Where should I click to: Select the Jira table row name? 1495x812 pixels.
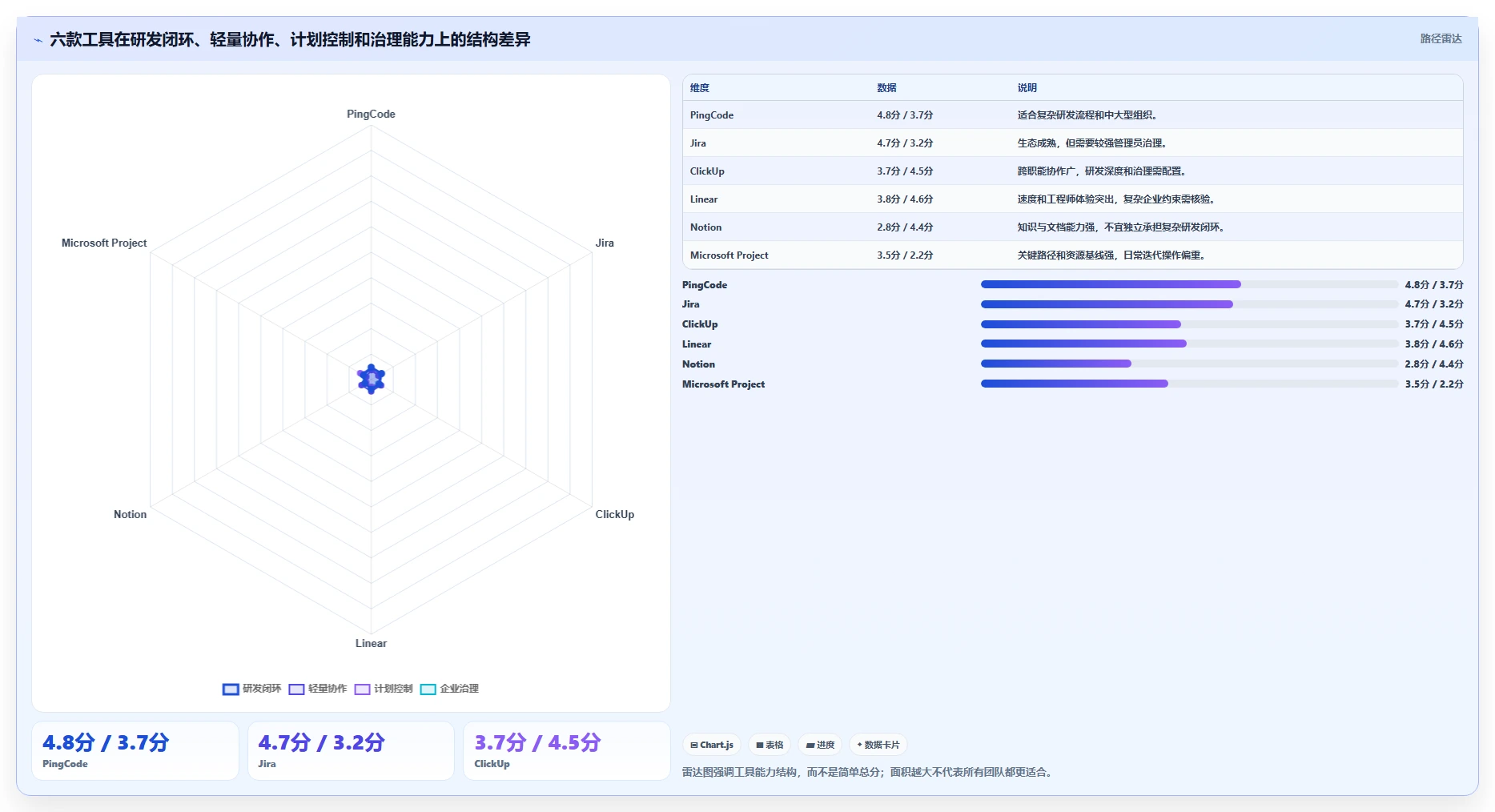[698, 143]
